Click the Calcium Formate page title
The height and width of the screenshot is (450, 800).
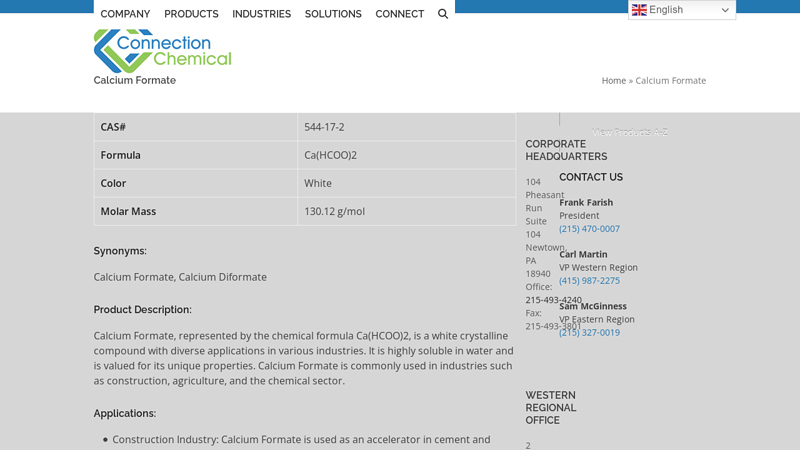point(135,80)
